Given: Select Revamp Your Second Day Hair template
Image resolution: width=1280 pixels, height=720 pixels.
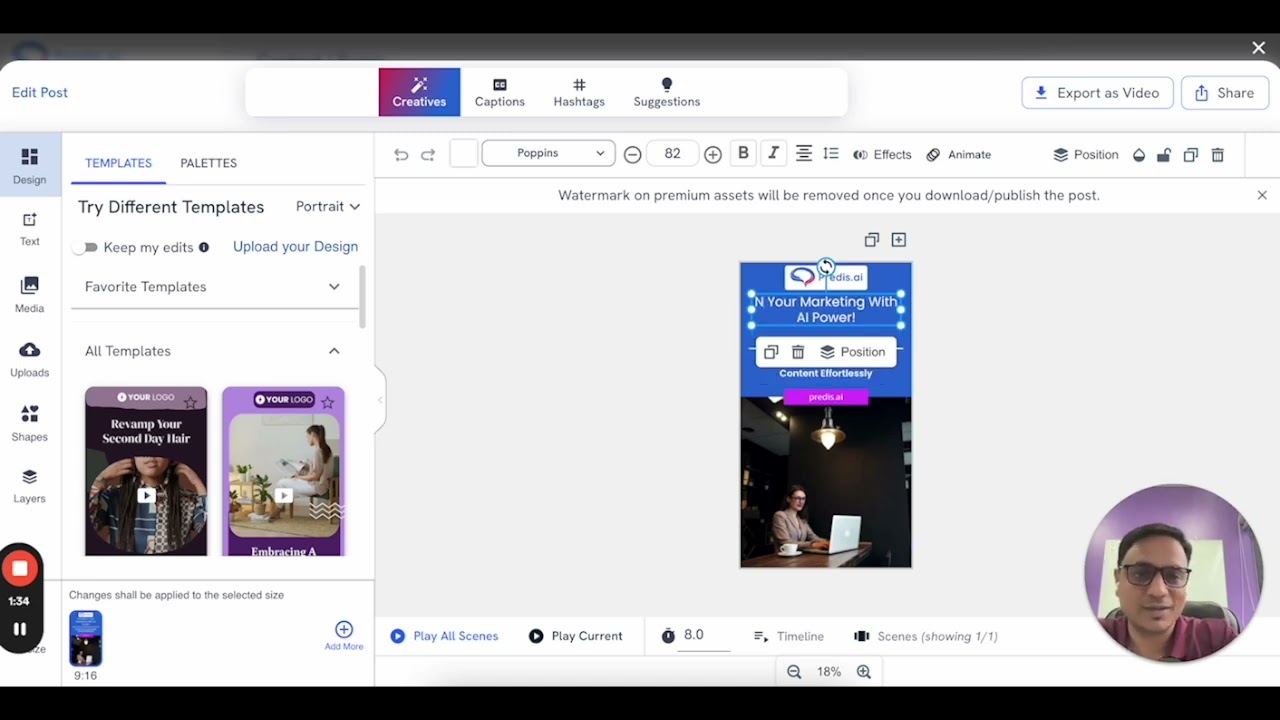Looking at the screenshot, I should pyautogui.click(x=146, y=471).
